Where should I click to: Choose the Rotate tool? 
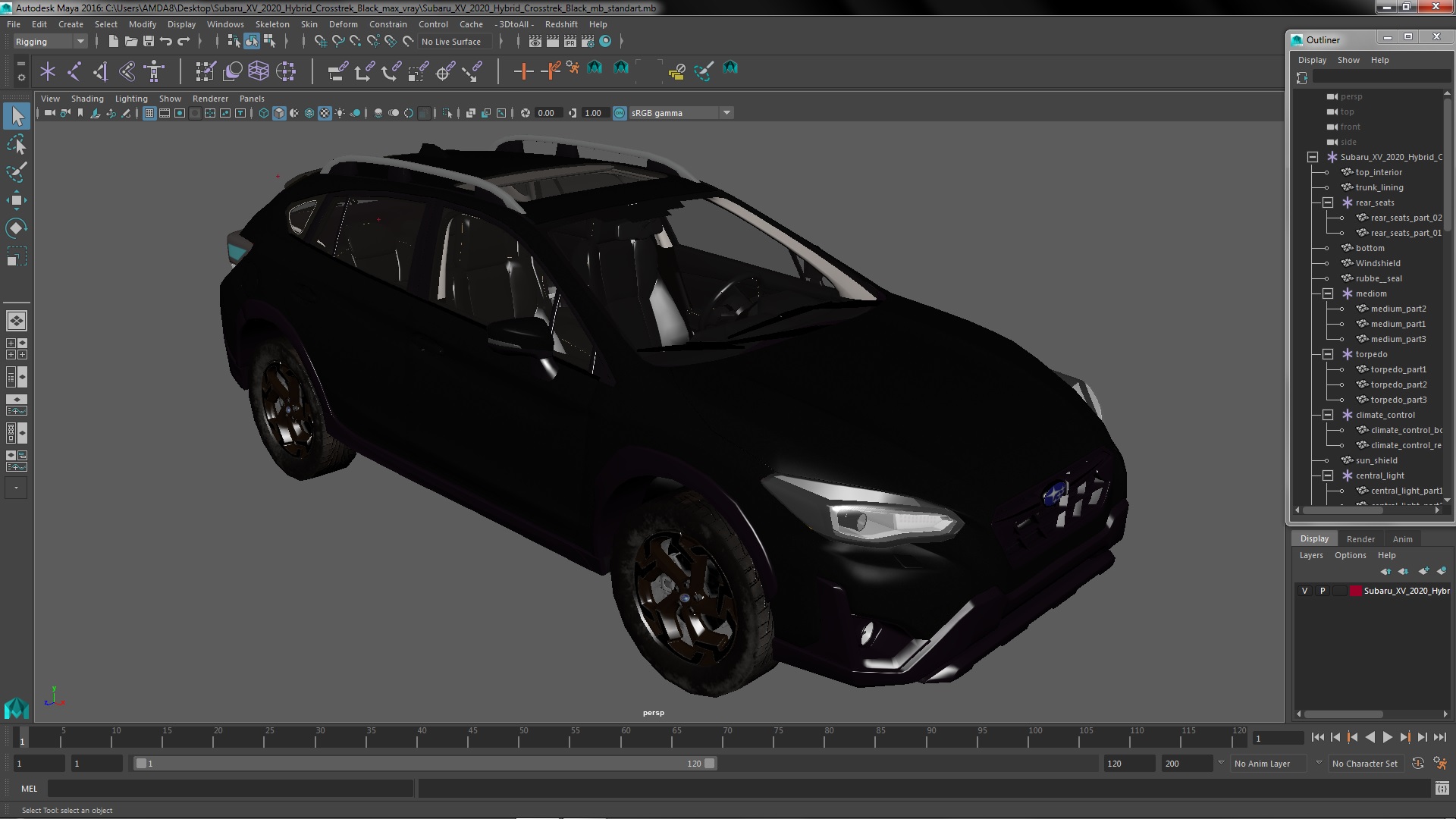[x=16, y=228]
